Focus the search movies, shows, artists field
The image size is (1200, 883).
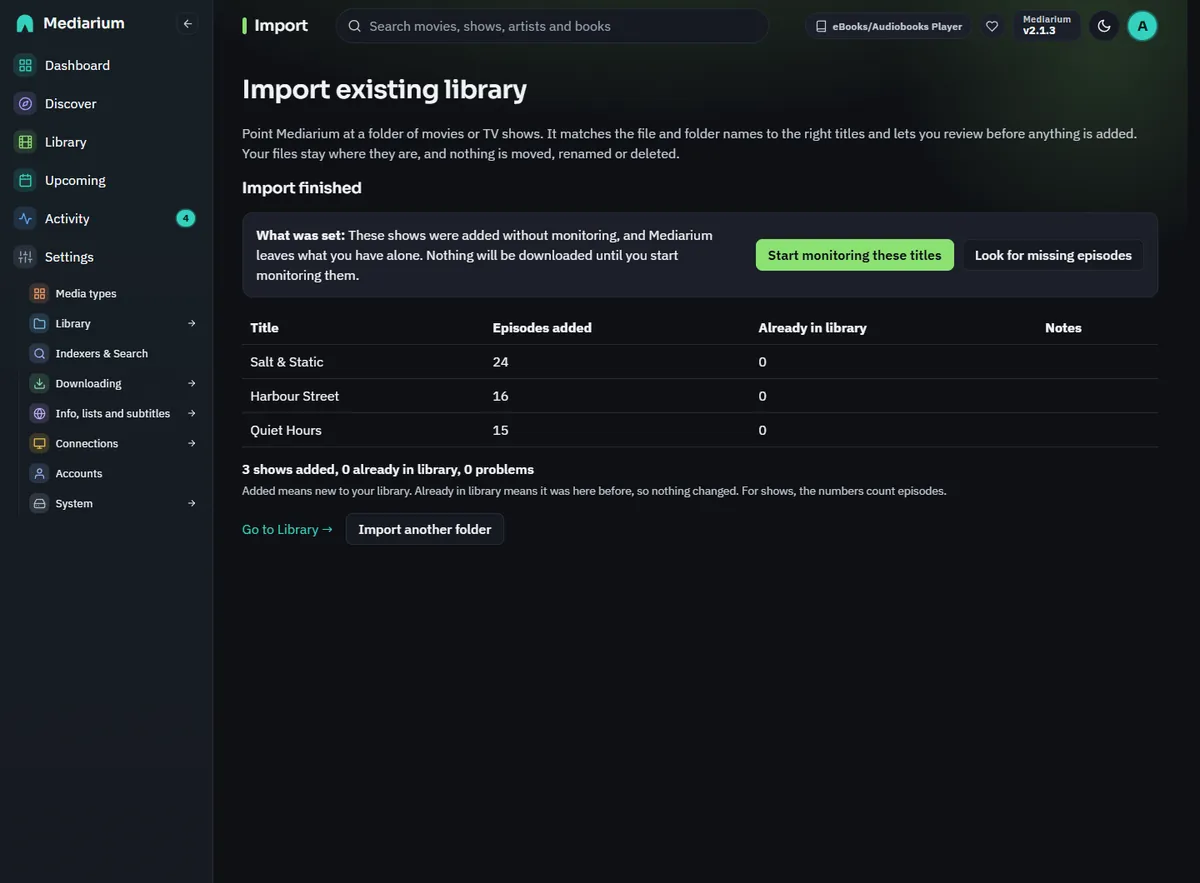point(552,26)
